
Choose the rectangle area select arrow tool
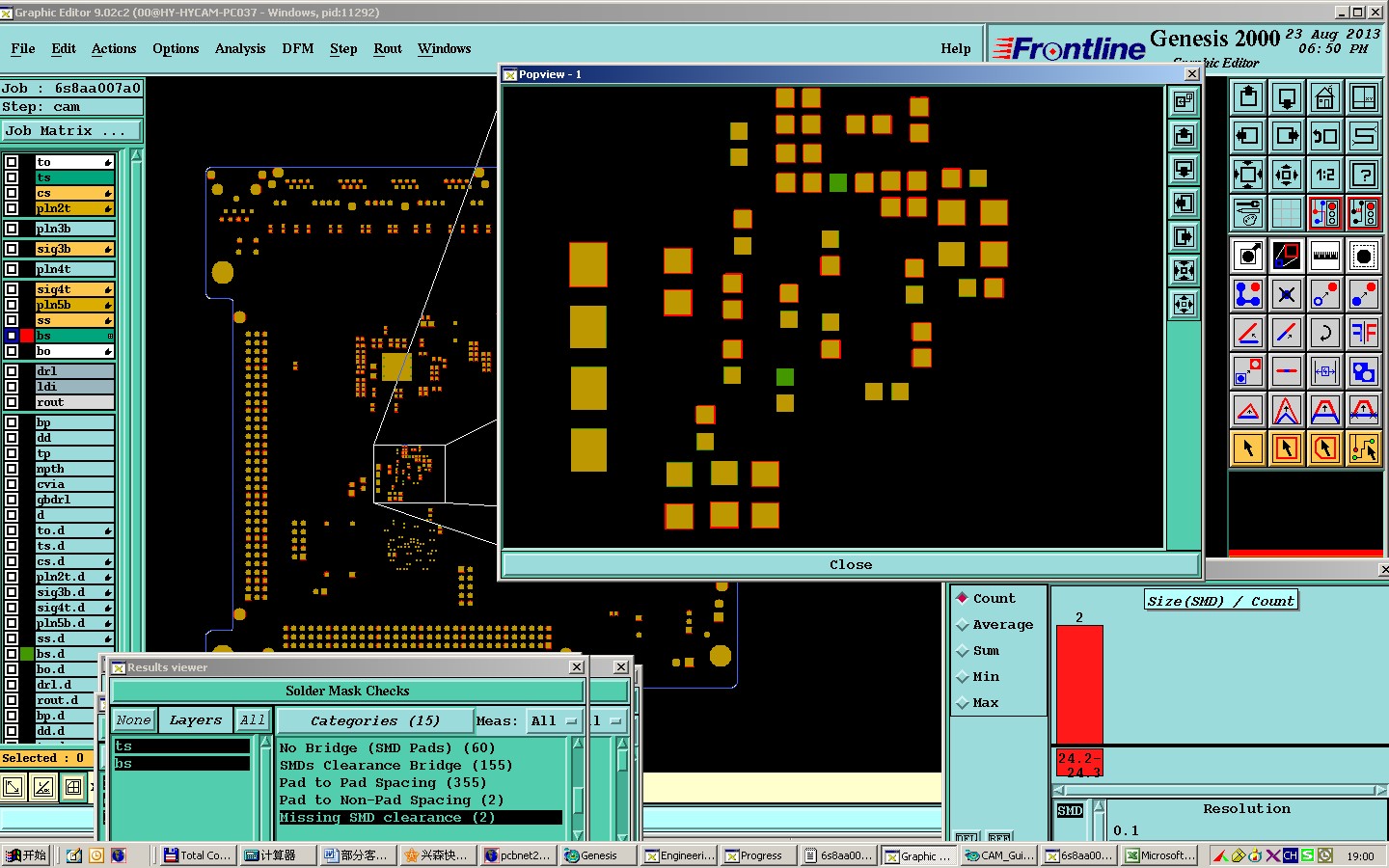[x=1287, y=448]
